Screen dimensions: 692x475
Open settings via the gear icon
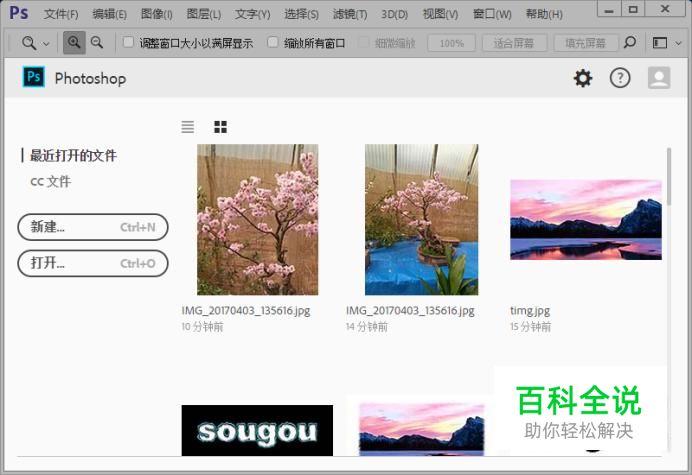pyautogui.click(x=583, y=79)
